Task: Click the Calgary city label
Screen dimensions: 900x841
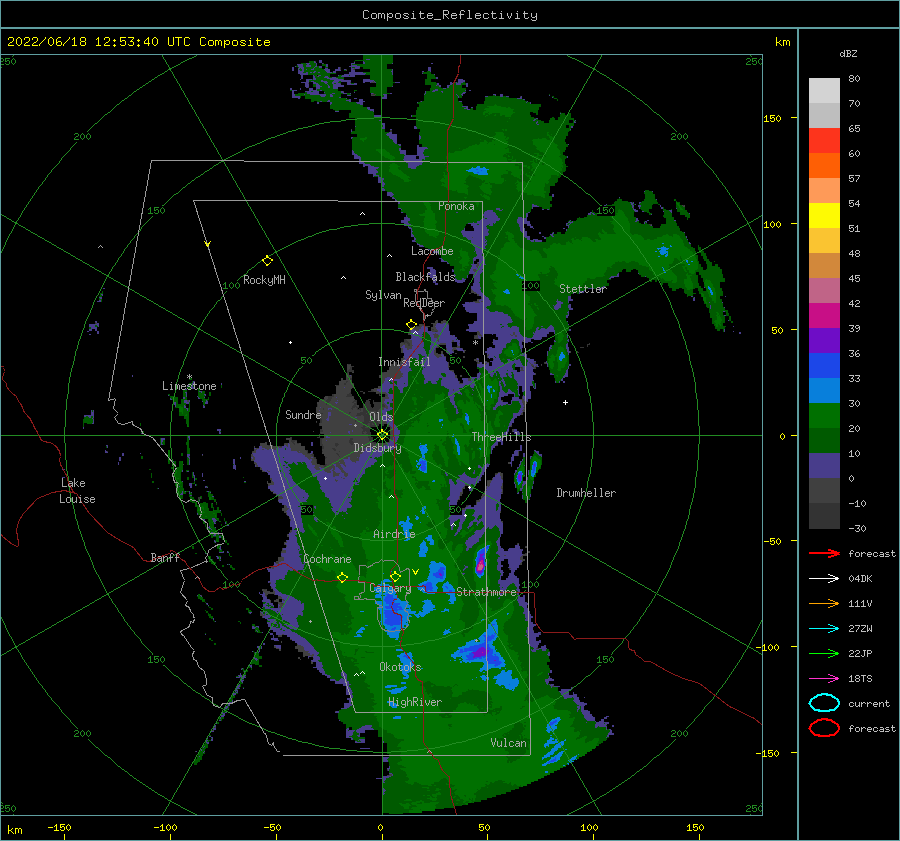Action: pos(390,588)
